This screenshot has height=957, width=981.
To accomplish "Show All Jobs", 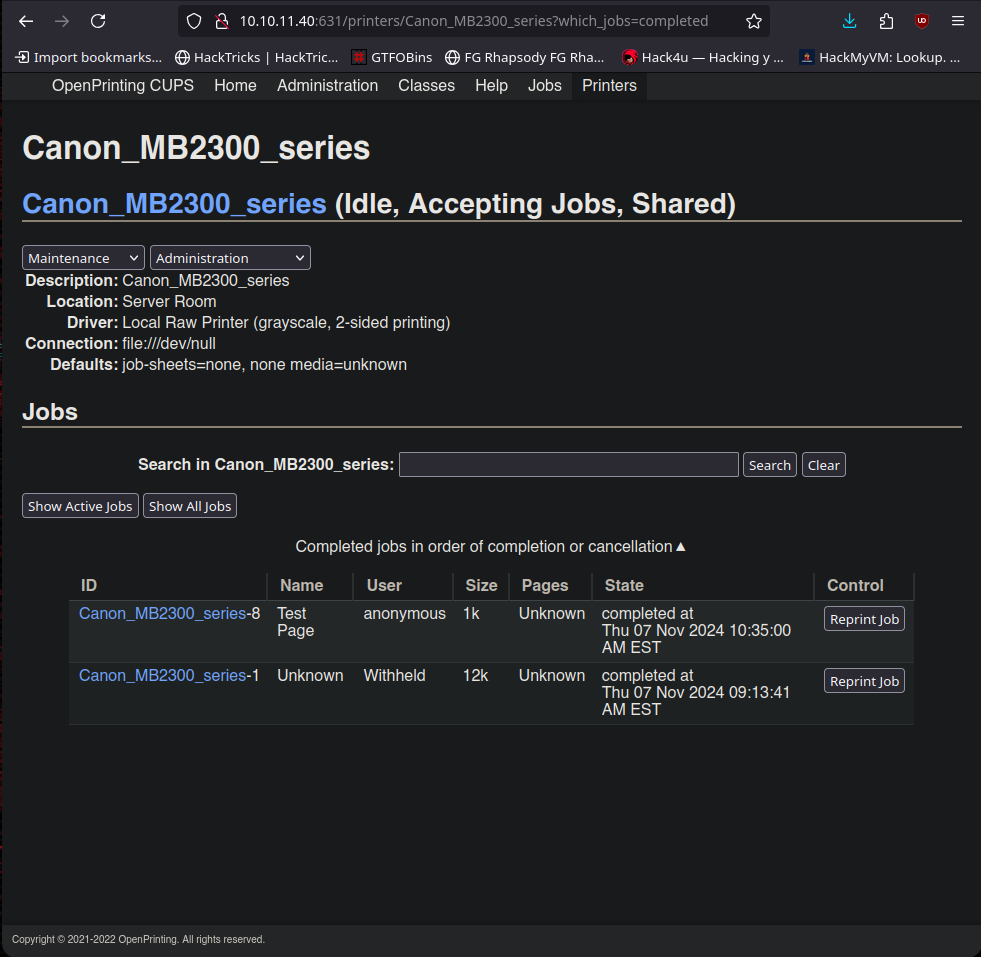I will [190, 506].
